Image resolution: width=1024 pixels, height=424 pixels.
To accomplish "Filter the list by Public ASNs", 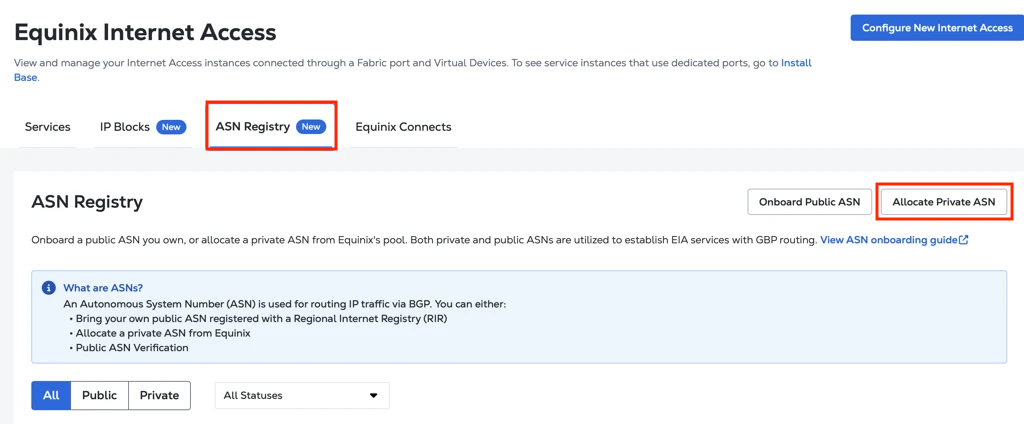I will click(x=99, y=395).
